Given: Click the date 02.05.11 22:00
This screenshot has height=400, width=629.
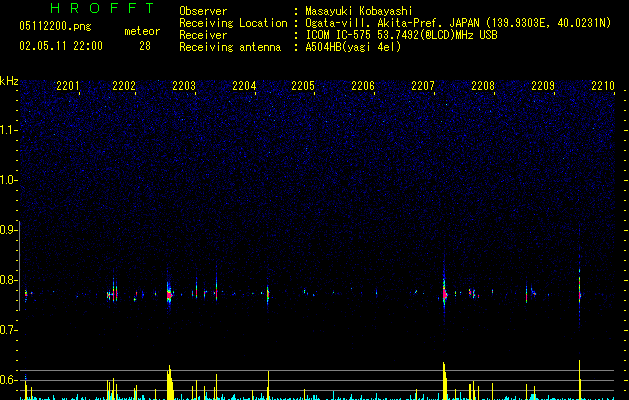Looking at the screenshot, I should click(x=61, y=46).
